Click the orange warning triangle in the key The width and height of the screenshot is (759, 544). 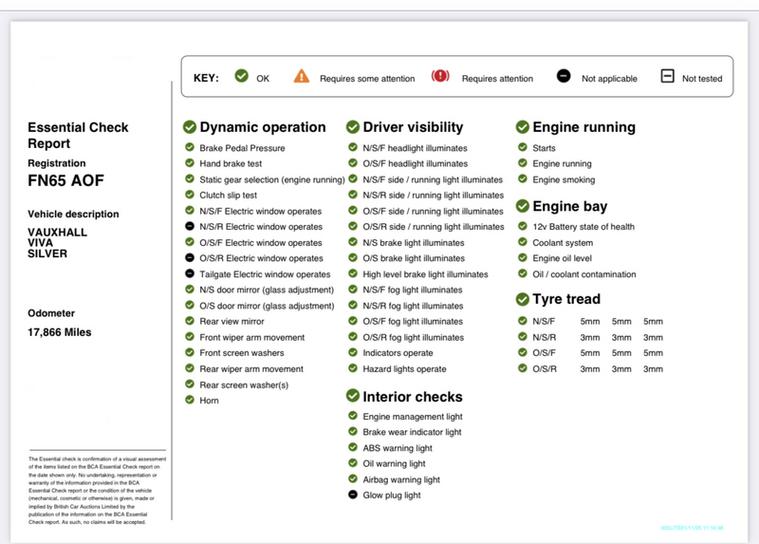pyautogui.click(x=301, y=77)
